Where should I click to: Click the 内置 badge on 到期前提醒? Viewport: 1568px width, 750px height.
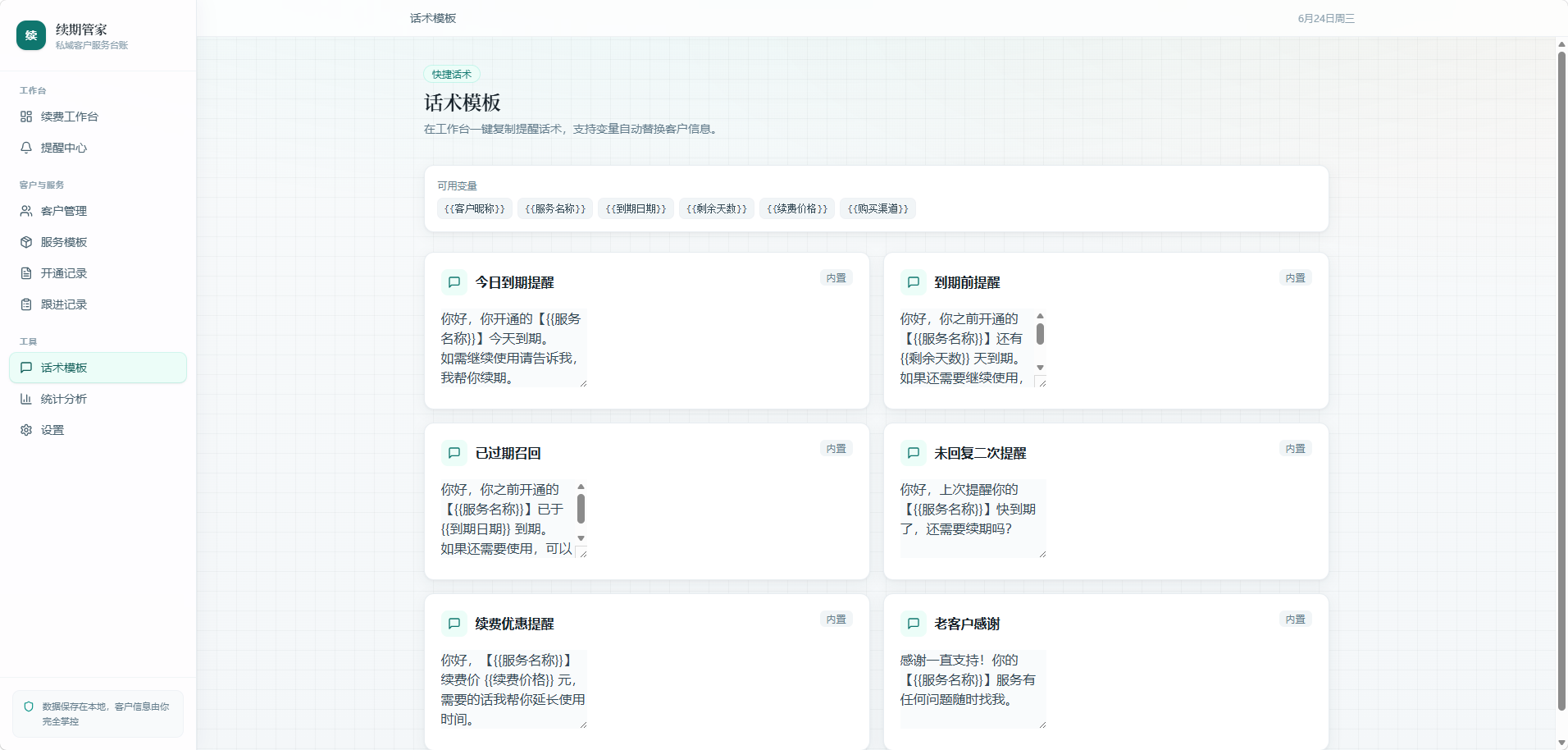coord(1296,277)
